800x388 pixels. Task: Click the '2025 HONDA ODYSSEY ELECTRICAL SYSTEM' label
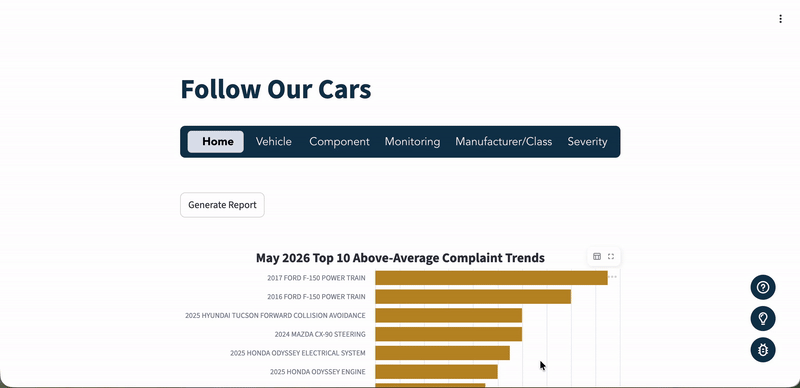click(x=298, y=353)
